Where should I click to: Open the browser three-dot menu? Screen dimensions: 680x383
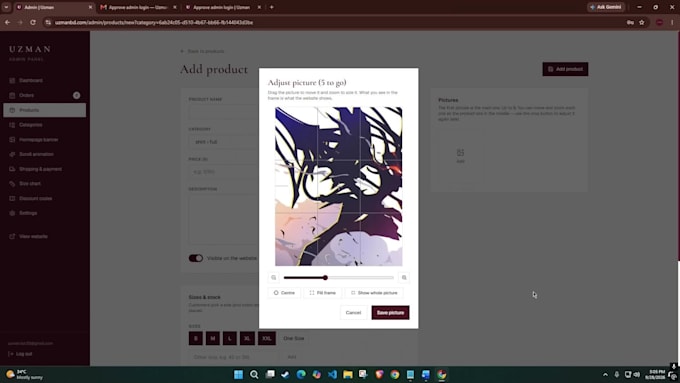672,23
